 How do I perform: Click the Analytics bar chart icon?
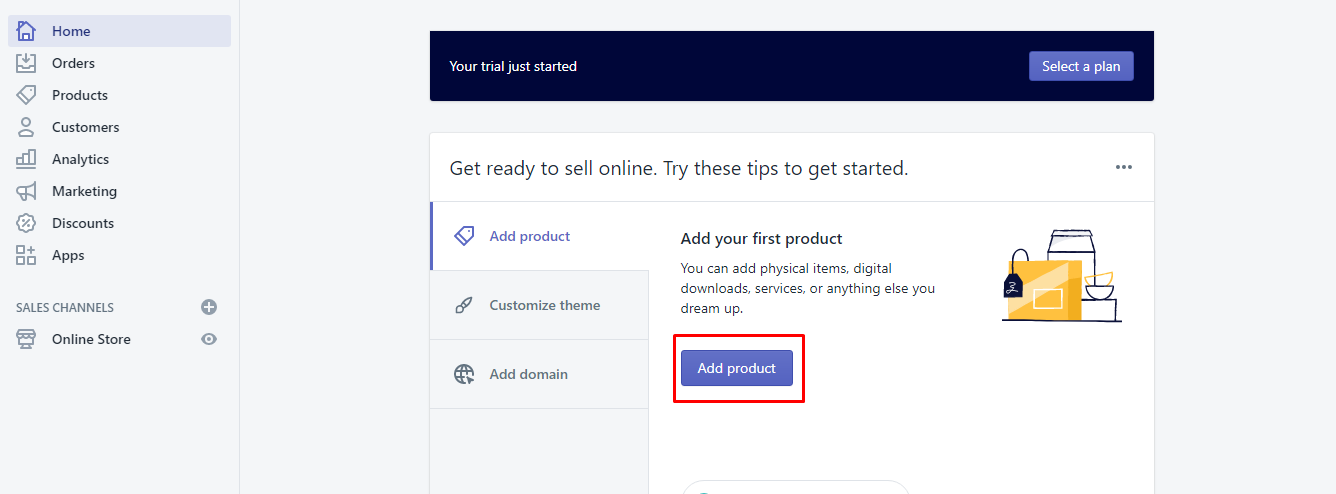(x=26, y=159)
